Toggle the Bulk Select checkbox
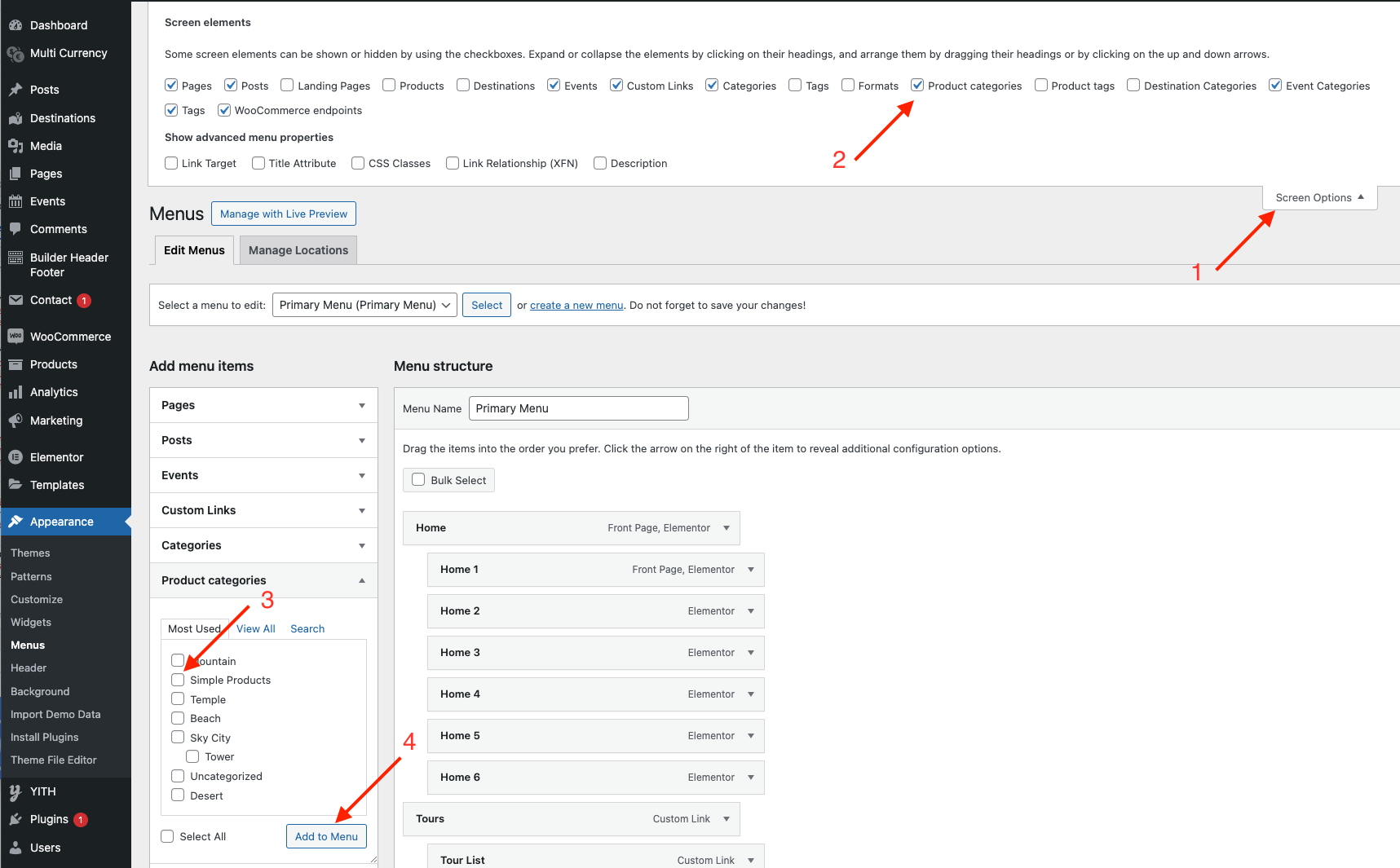 (x=418, y=480)
